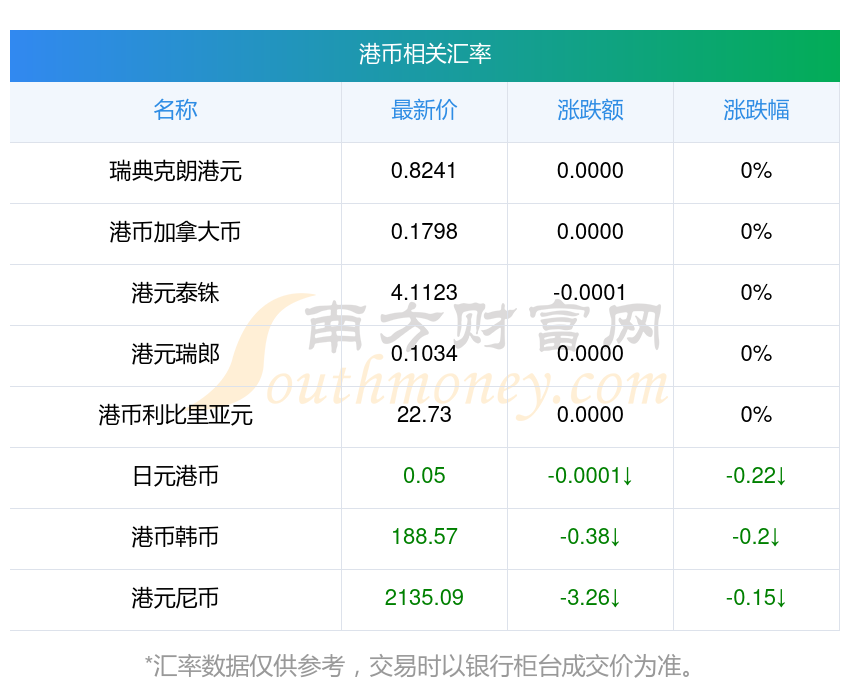
Task: Click the 涨跌幅 column header
Action: point(756,110)
